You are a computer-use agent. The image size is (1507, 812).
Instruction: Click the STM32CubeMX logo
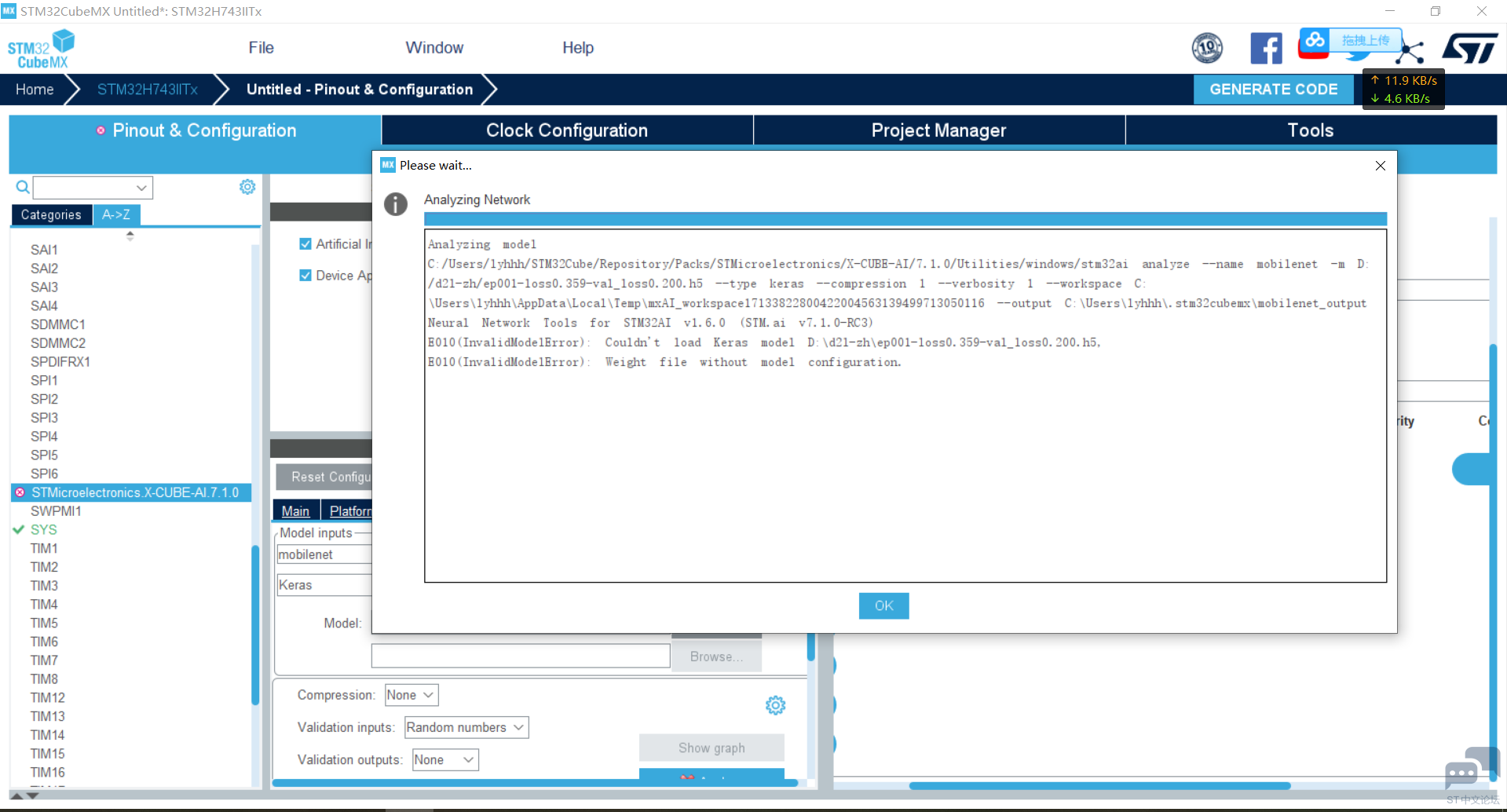[41, 49]
